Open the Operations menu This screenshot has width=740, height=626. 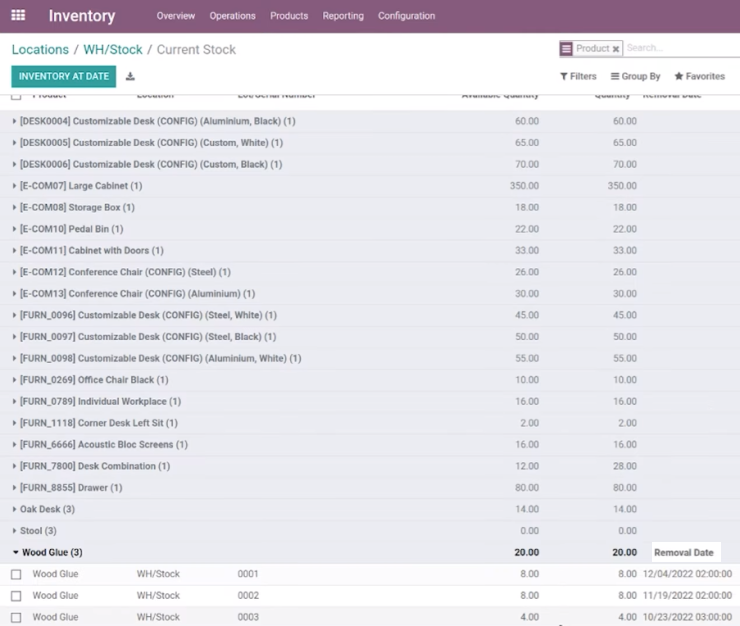click(232, 16)
